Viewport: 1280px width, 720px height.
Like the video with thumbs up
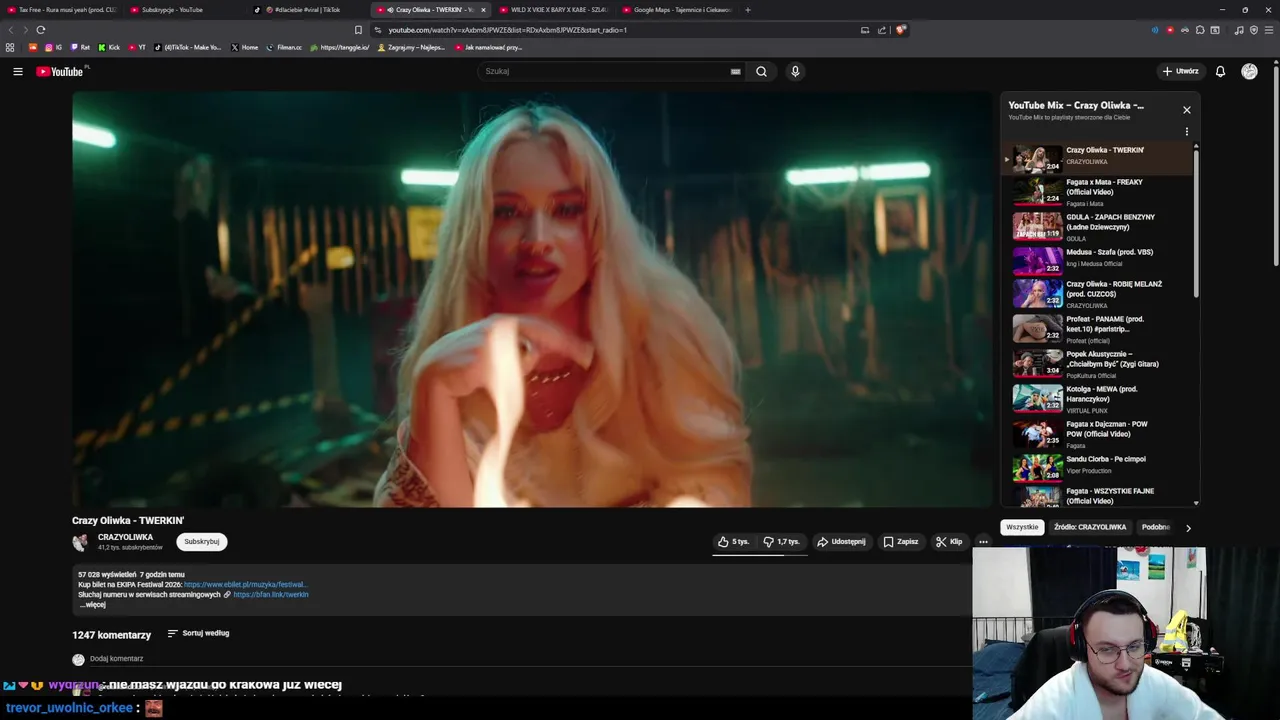point(733,542)
